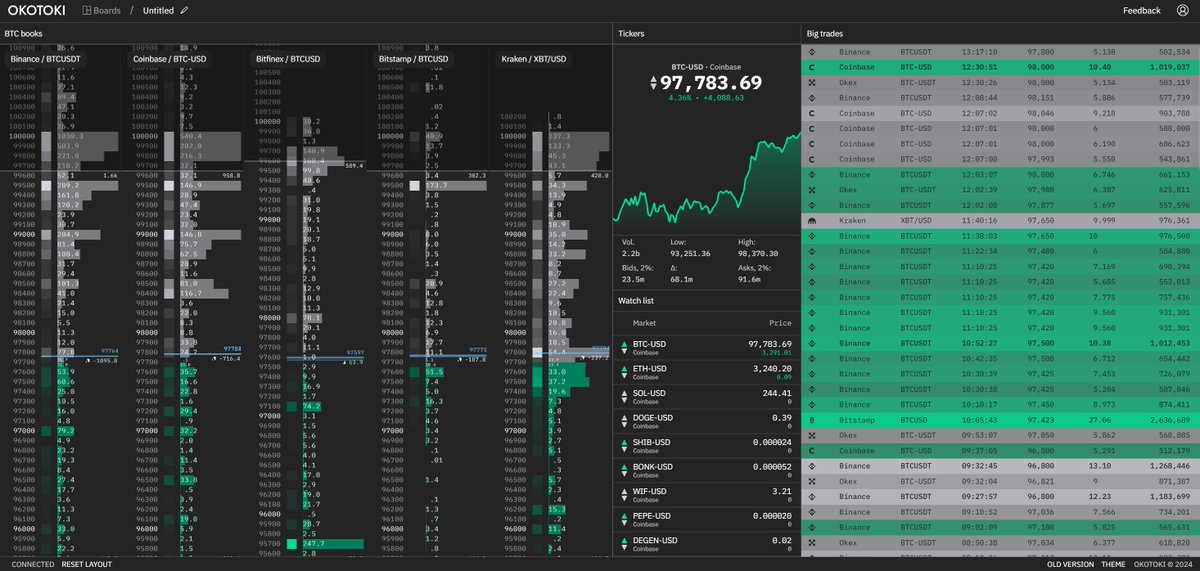Click the arrow icon for BONK-USD watch row
The image size is (1200, 571).
click(x=624, y=470)
